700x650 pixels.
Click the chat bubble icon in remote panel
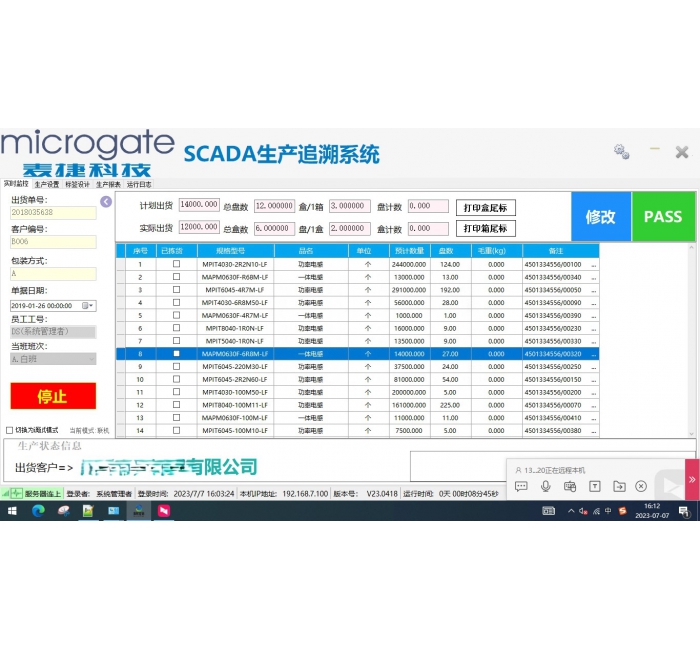(521, 486)
